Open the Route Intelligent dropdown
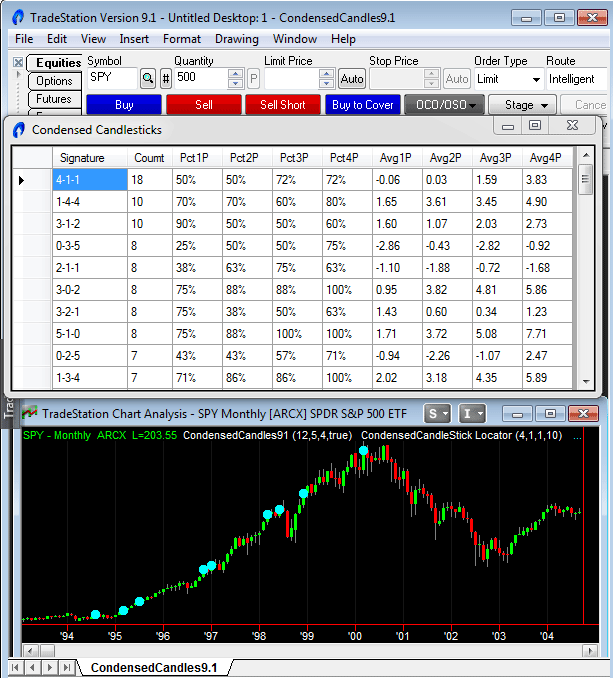 (x=578, y=79)
